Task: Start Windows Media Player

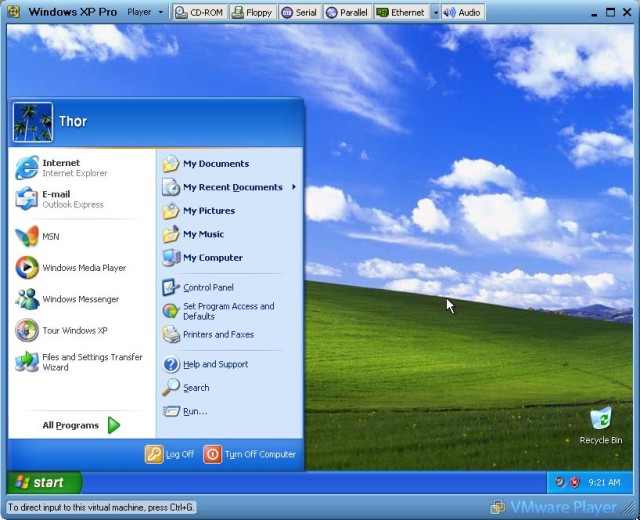Action: pos(70,268)
